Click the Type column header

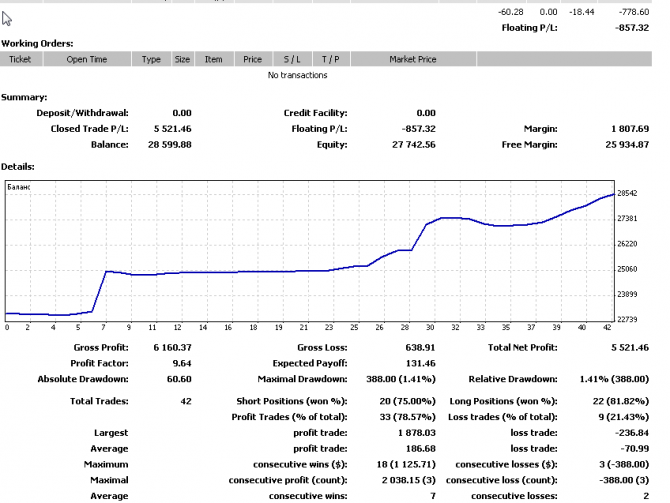tap(151, 59)
